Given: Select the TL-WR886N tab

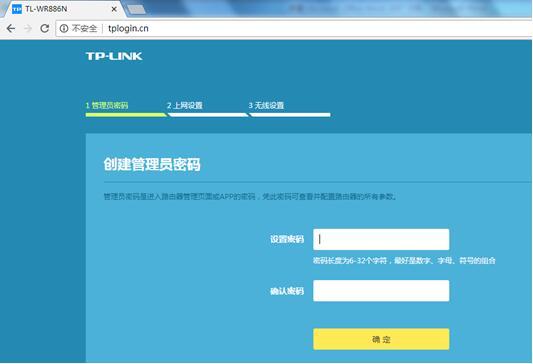Looking at the screenshot, I should [x=65, y=9].
